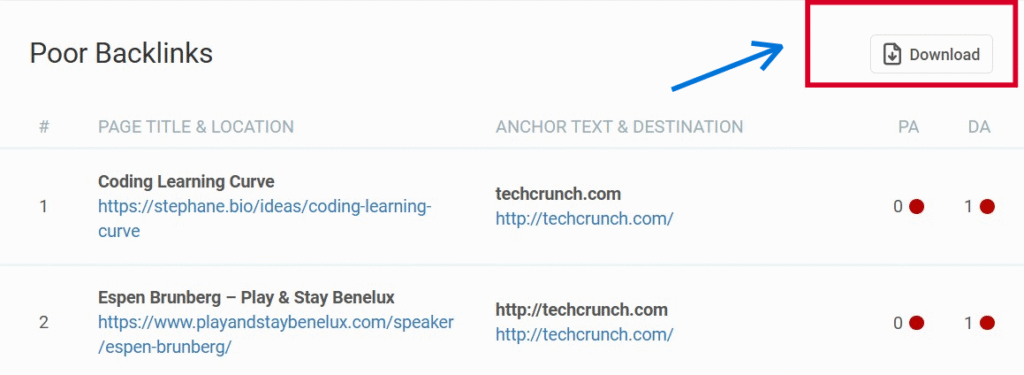Click the red DA indicator in row 2
Image resolution: width=1024 pixels, height=375 pixels.
[x=987, y=323]
